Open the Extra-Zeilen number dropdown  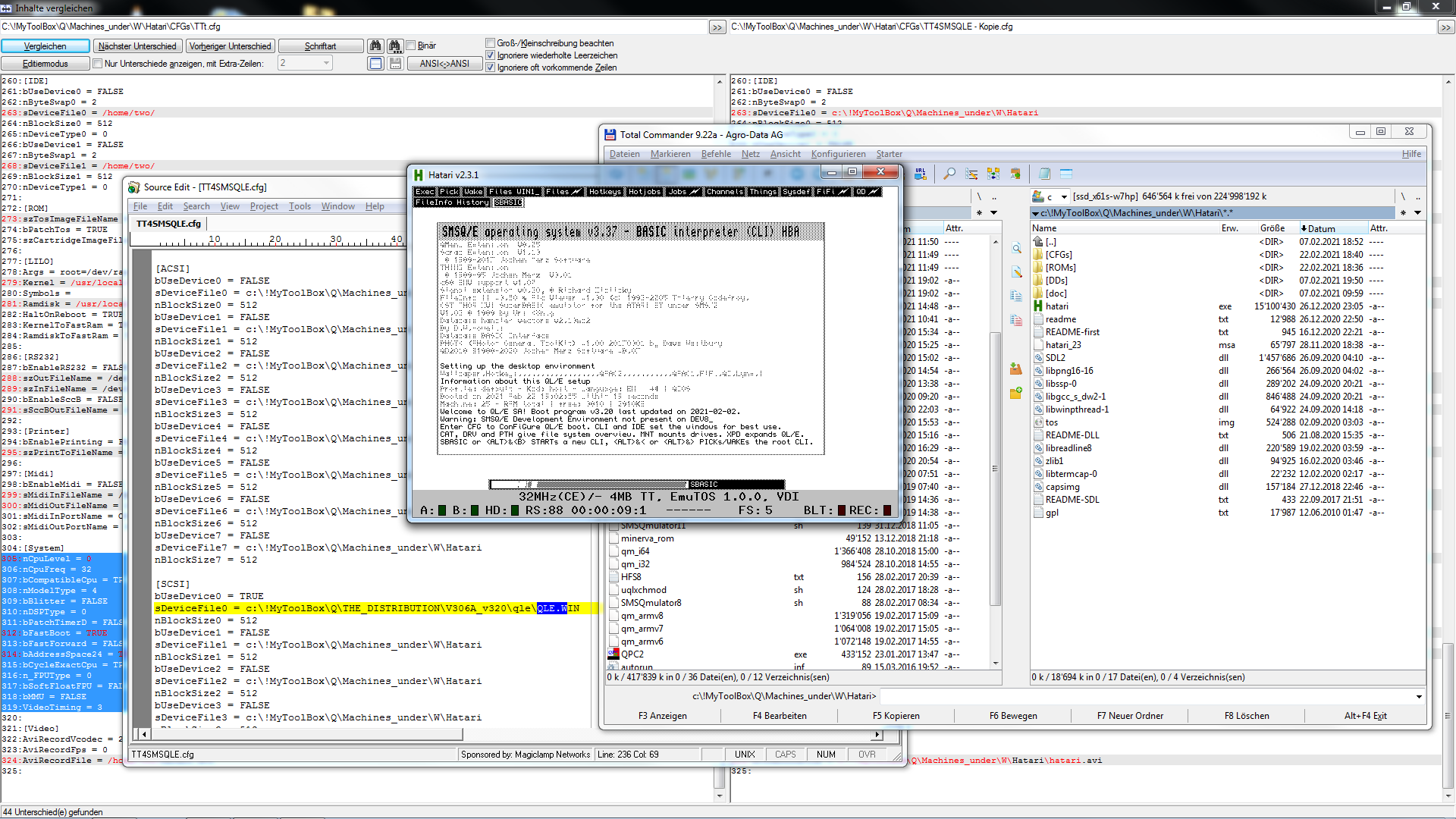coord(326,63)
